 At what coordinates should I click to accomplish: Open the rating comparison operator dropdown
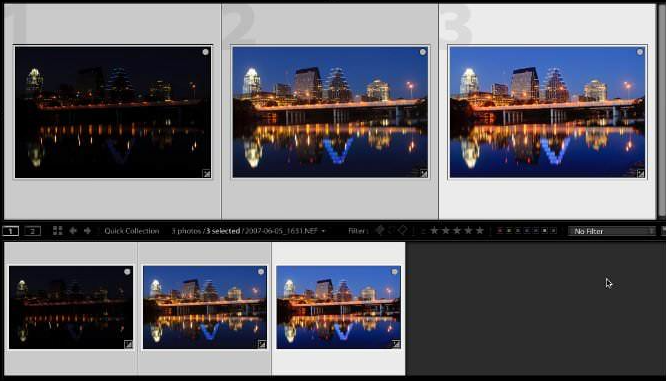click(x=423, y=231)
